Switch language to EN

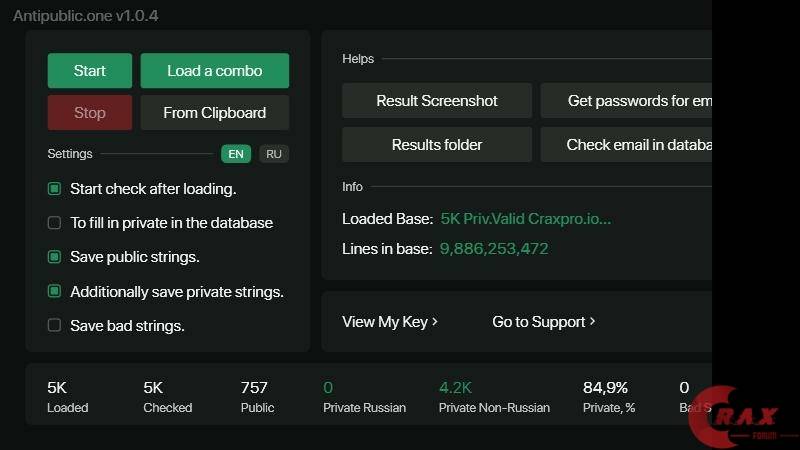pyautogui.click(x=236, y=154)
